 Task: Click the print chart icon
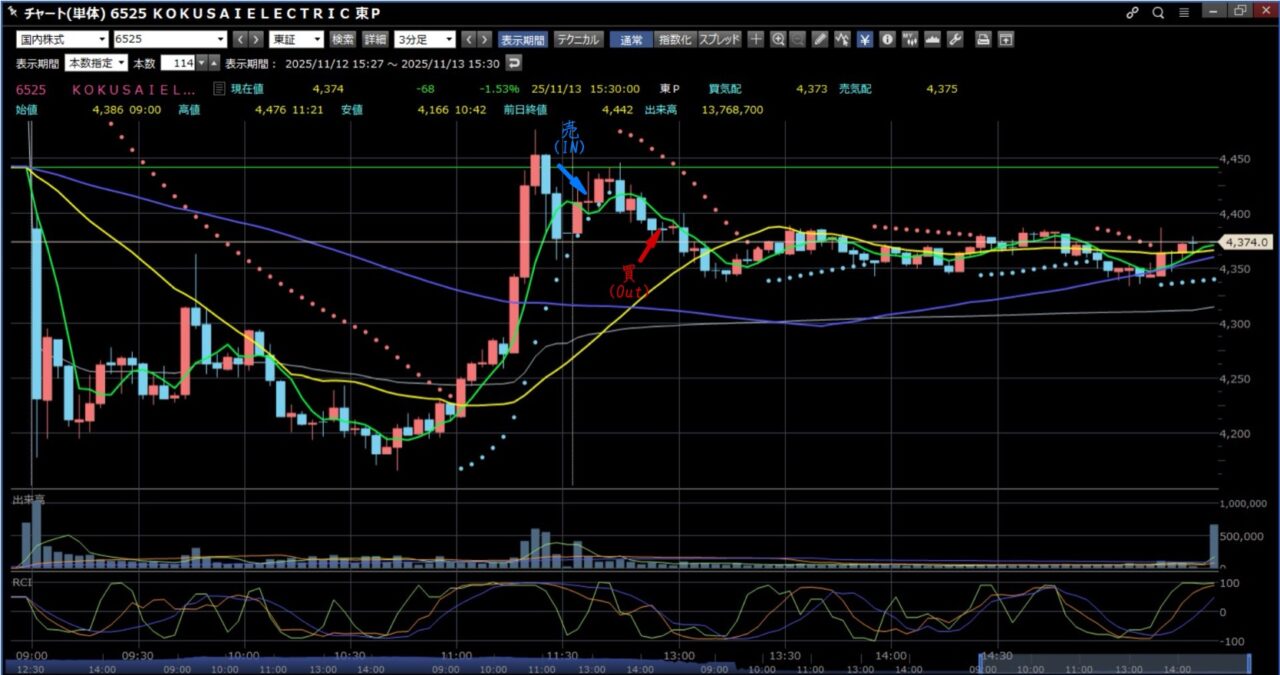click(983, 40)
